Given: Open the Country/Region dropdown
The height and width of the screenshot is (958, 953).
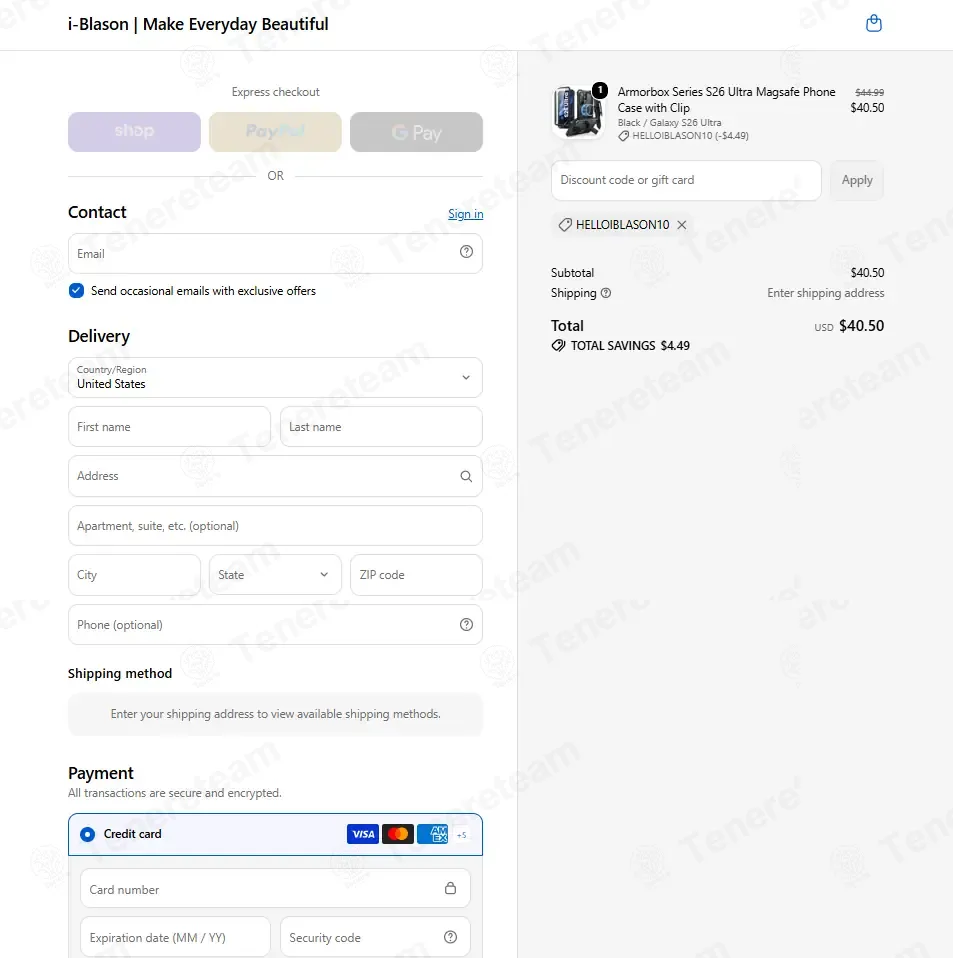Looking at the screenshot, I should pyautogui.click(x=276, y=378).
